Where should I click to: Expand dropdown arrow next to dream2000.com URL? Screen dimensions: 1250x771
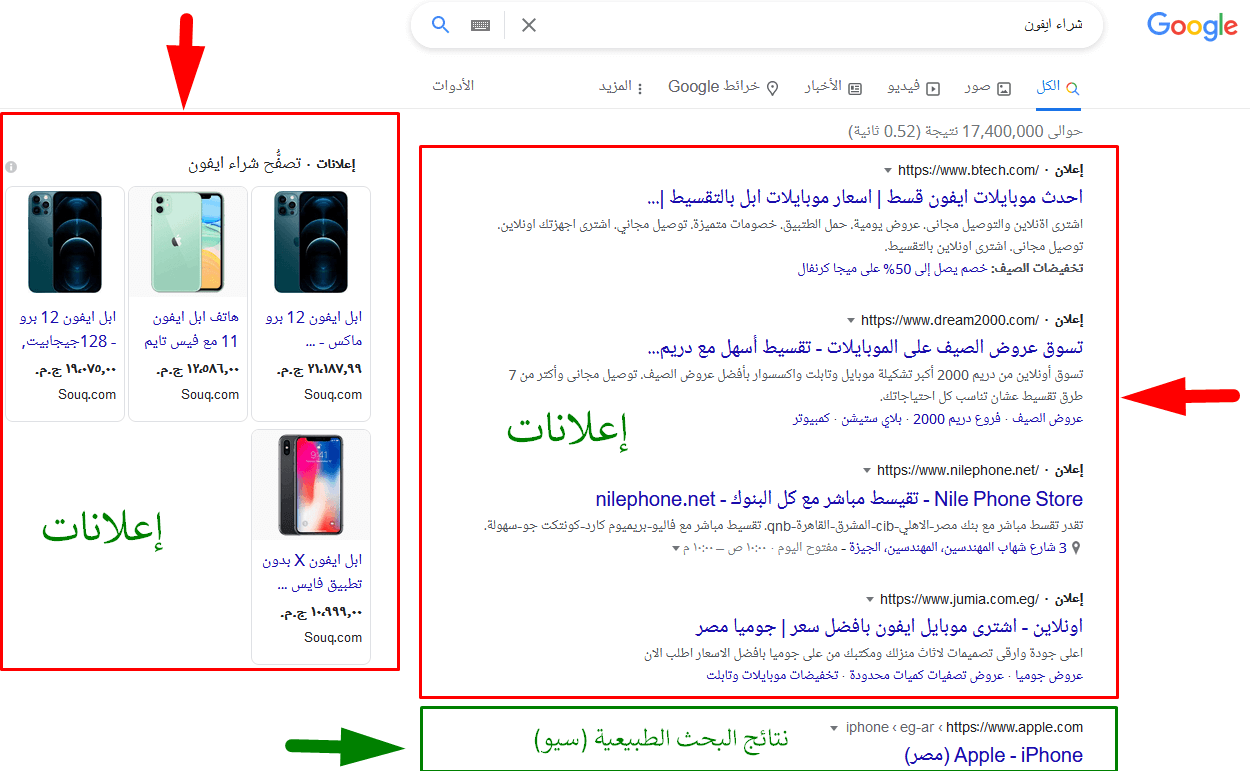[851, 320]
